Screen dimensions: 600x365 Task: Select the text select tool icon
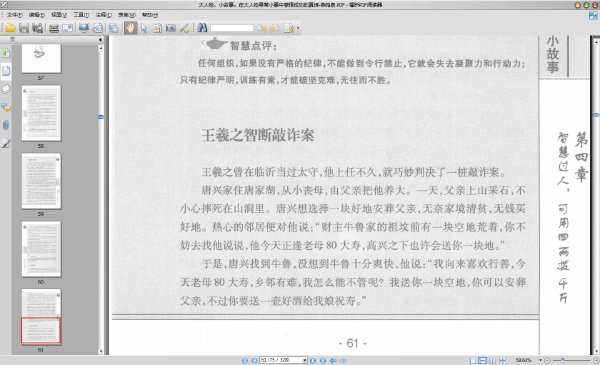point(157,28)
